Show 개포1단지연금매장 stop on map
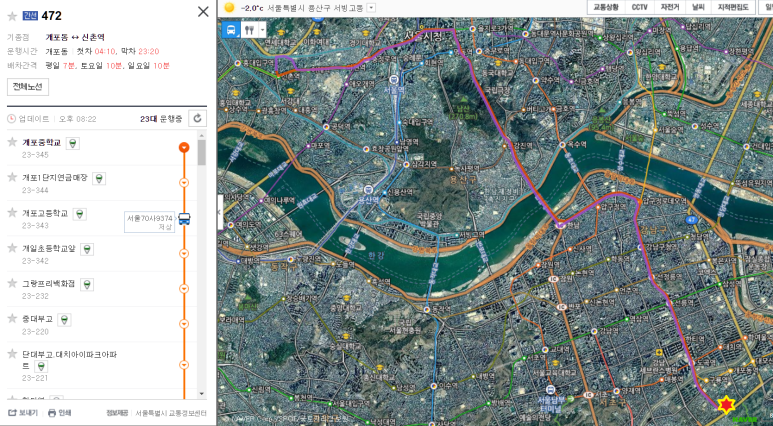Image resolution: width=773 pixels, height=426 pixels. tap(99, 178)
